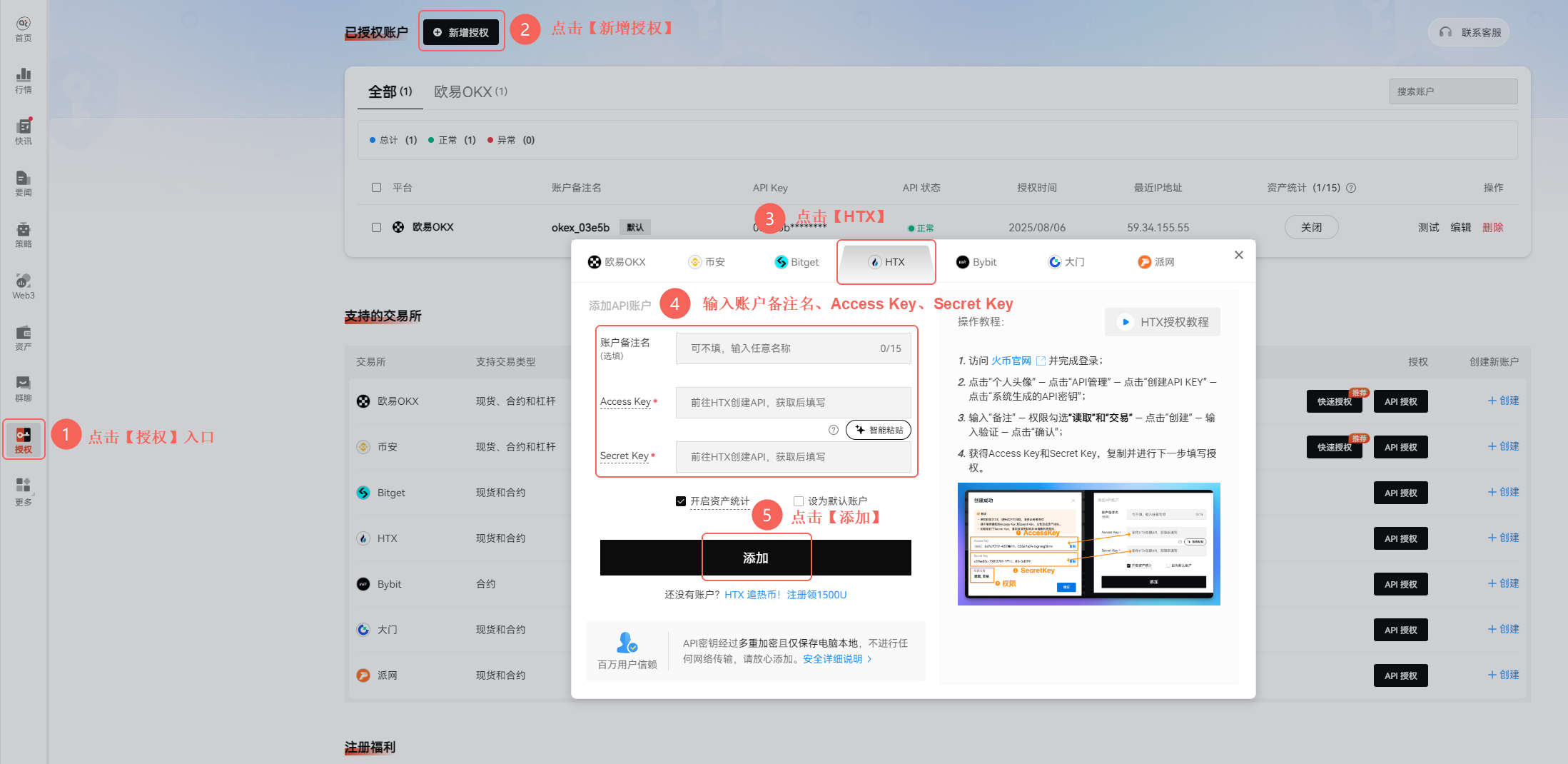Click the external link icon after 火币官网
The width and height of the screenshot is (1568, 764).
[x=1041, y=361]
